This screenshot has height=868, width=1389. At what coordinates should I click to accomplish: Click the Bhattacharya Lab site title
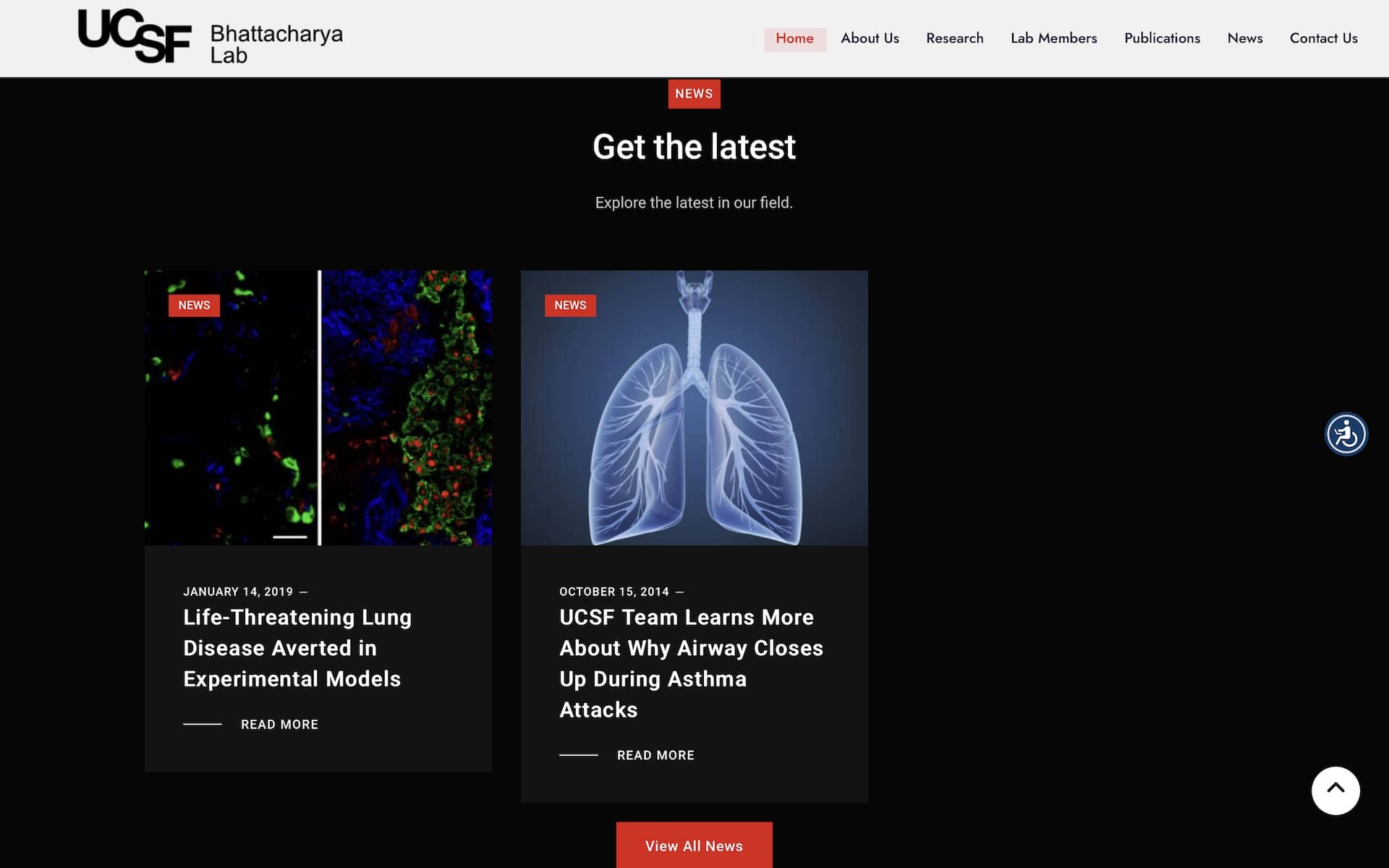tap(276, 44)
